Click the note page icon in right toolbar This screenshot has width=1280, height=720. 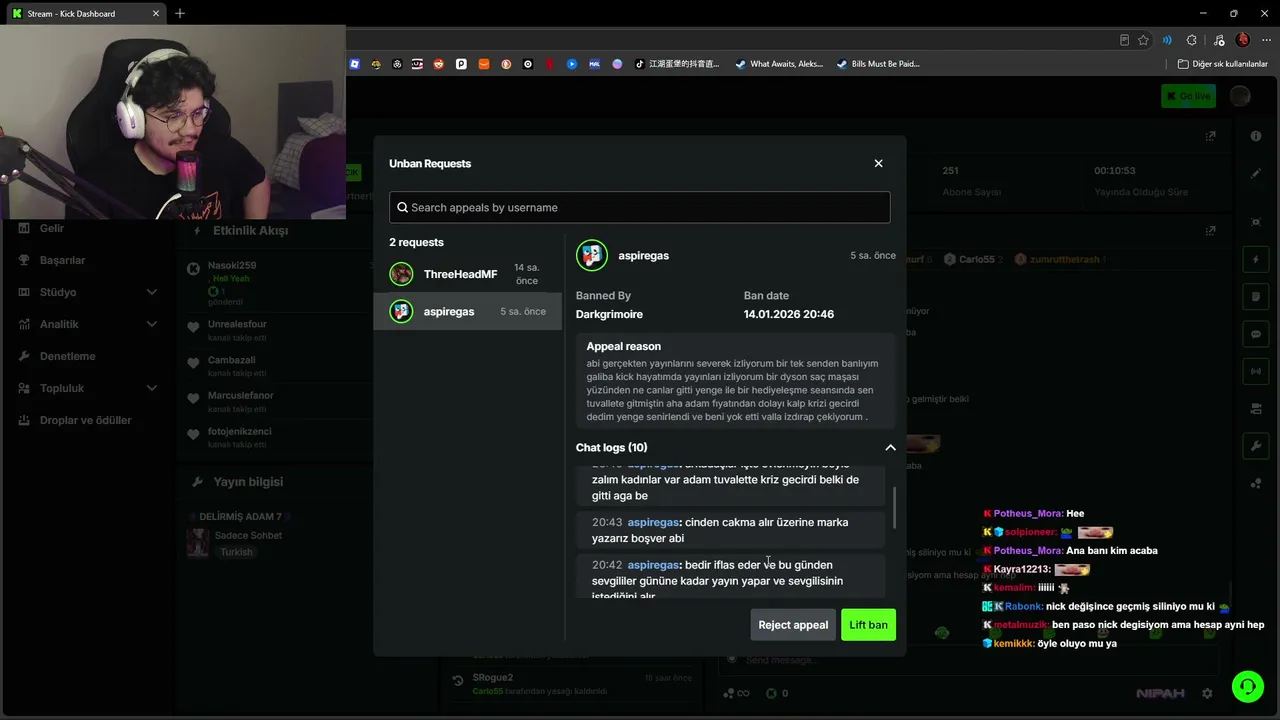click(x=1256, y=297)
